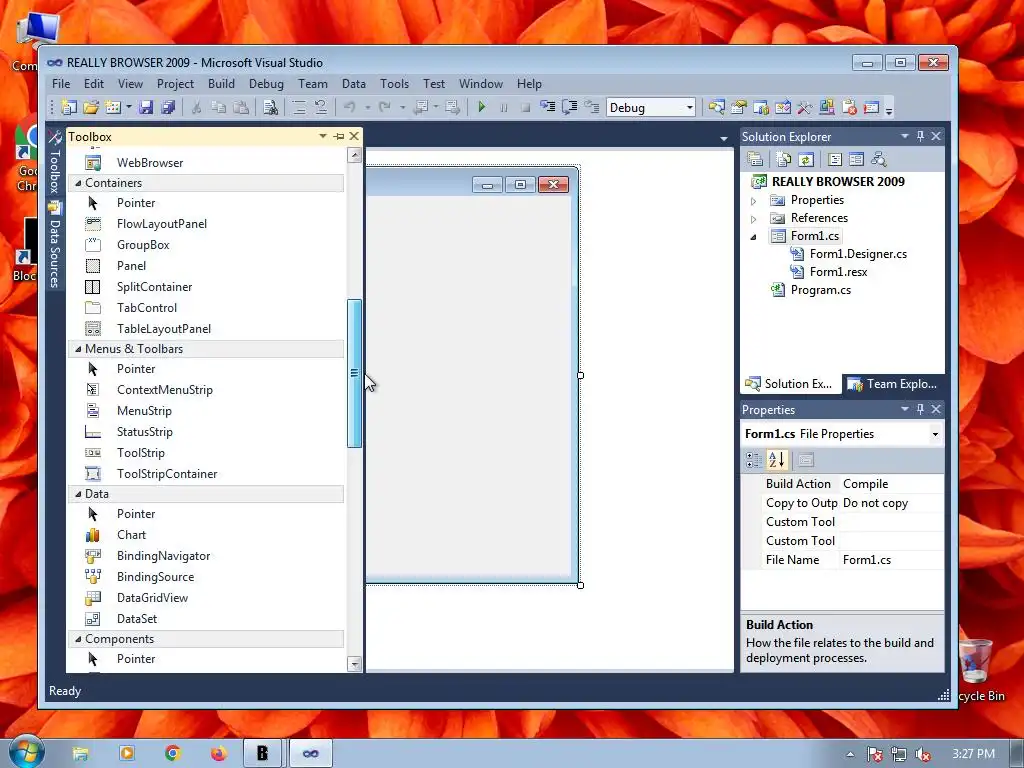Open Solution Explorer via toolbar icon
Screen dimensions: 1024x768
tap(716, 107)
